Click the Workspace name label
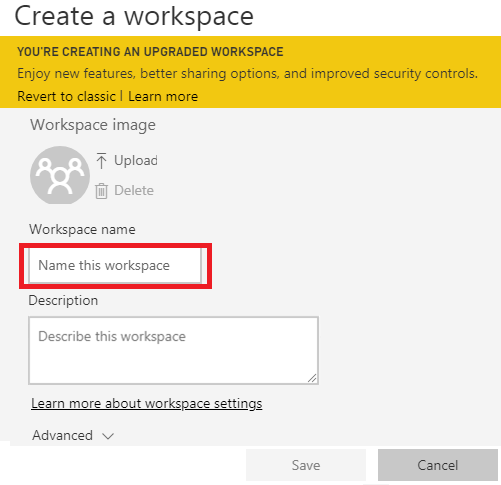The height and width of the screenshot is (485, 501). [82, 229]
